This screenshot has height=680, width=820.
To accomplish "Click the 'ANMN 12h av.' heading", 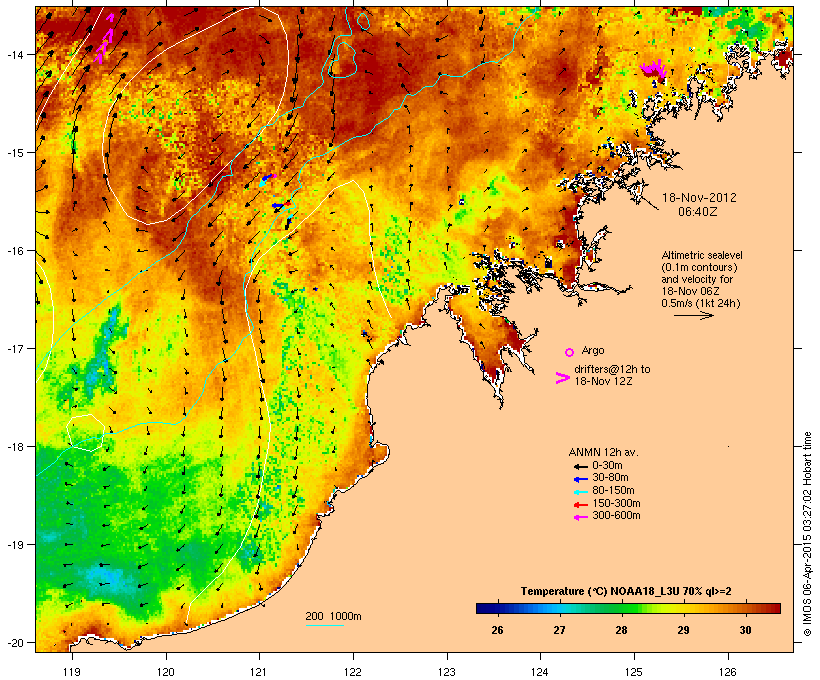I will coord(603,452).
